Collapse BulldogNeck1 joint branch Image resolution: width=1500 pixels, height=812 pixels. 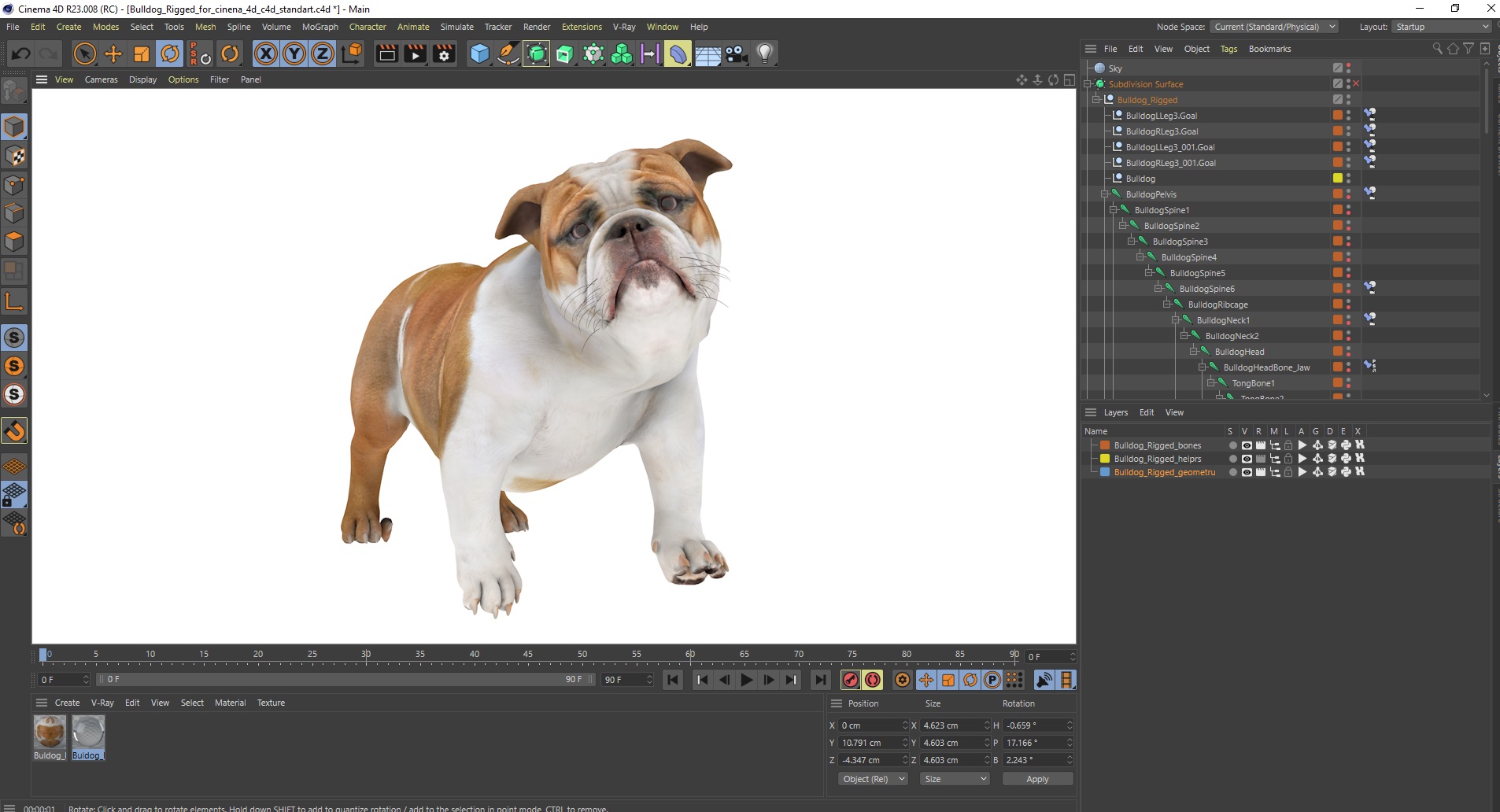point(1176,320)
